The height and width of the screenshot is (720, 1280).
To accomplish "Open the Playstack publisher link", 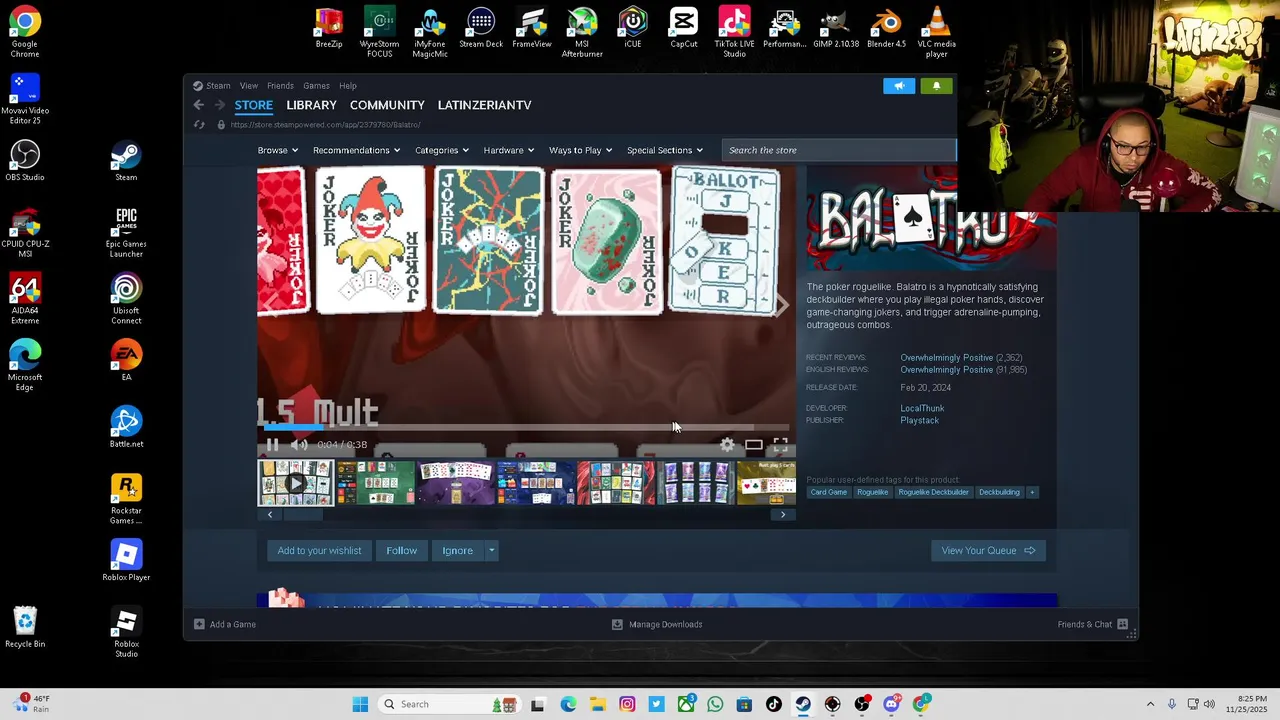I will click(x=919, y=420).
